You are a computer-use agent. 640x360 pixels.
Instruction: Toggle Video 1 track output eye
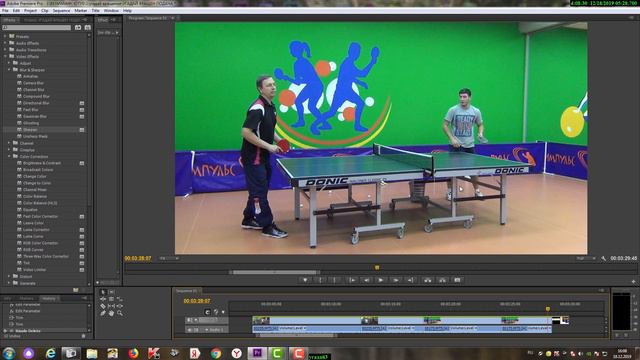coord(190,320)
